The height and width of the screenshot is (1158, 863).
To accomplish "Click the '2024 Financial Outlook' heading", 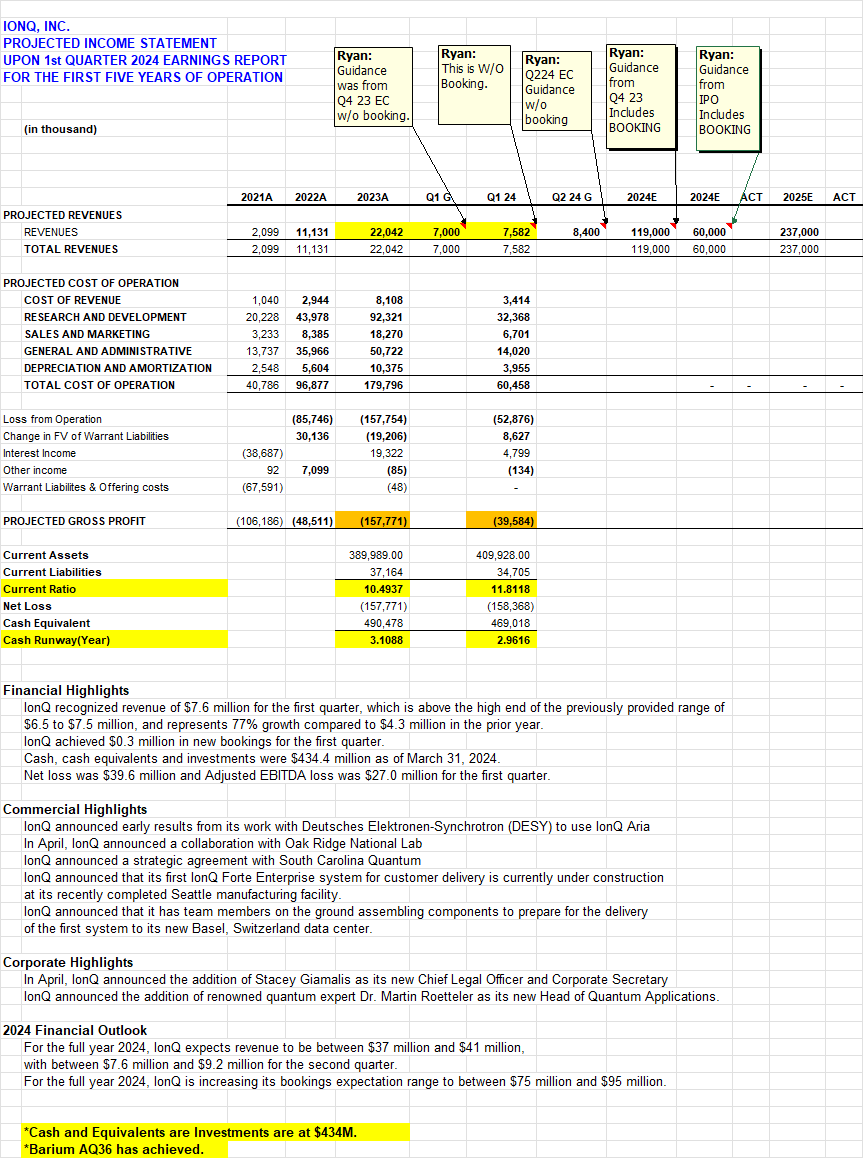I will [75, 1030].
